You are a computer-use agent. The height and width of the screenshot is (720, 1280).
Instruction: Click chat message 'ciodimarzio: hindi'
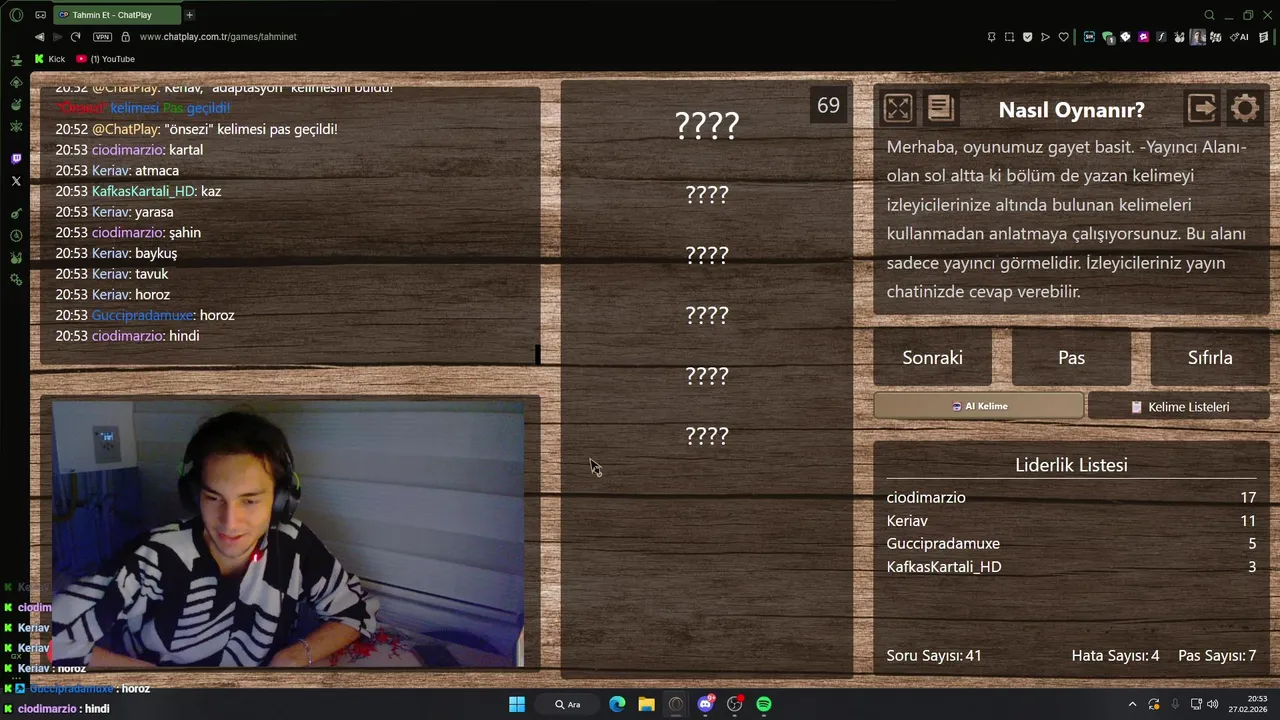pos(127,336)
